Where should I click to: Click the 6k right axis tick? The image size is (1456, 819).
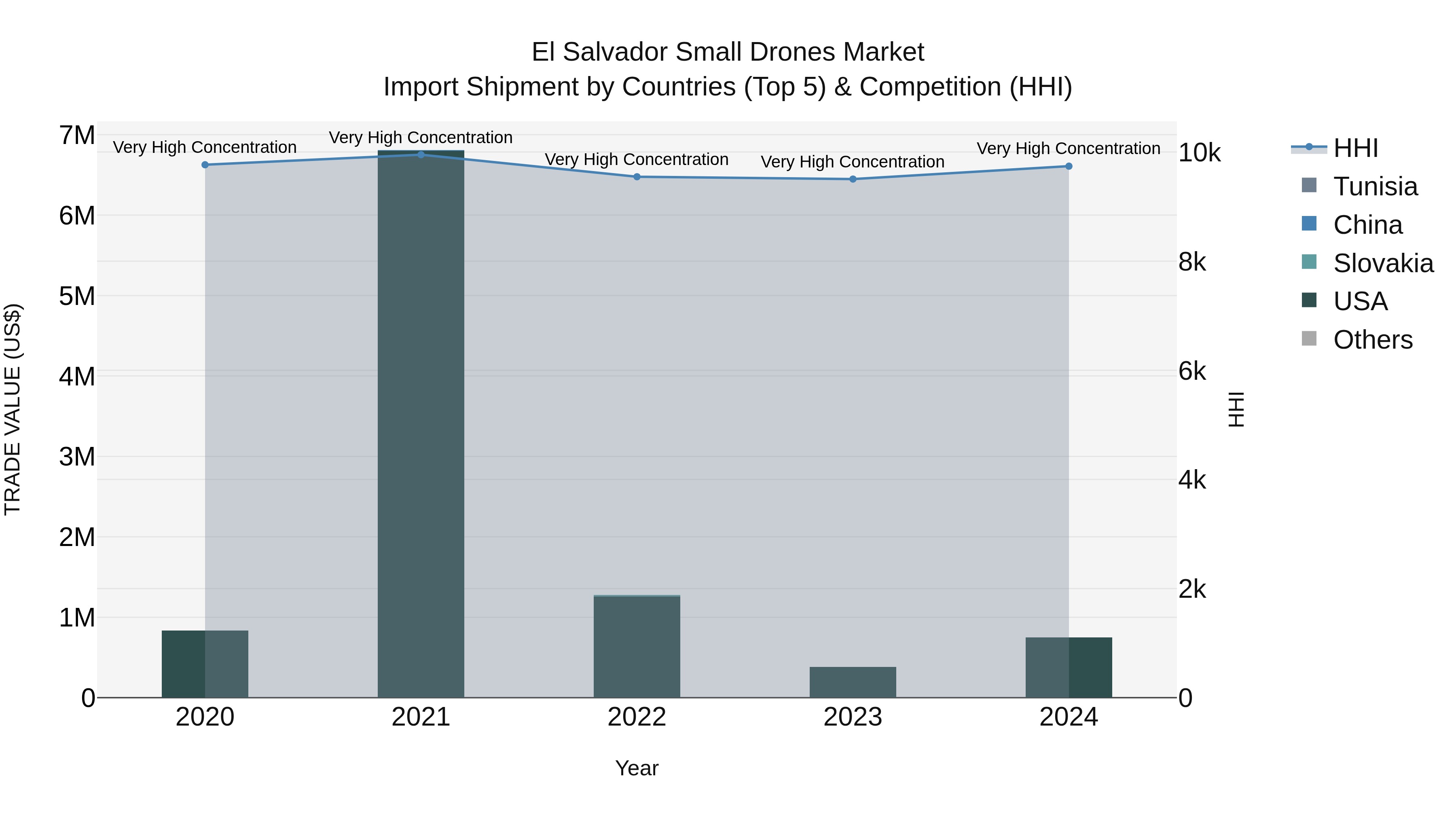[1193, 371]
